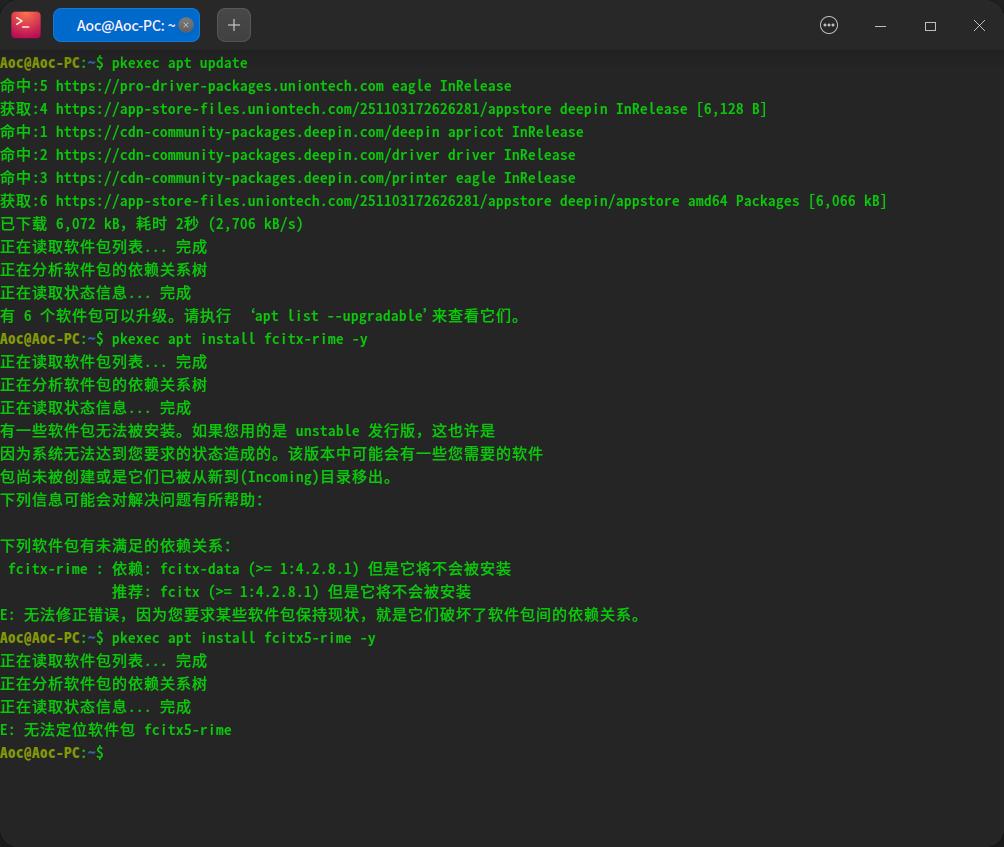The image size is (1004, 847).
Task: Click 'apt list --upgradable' text
Action: [339, 316]
